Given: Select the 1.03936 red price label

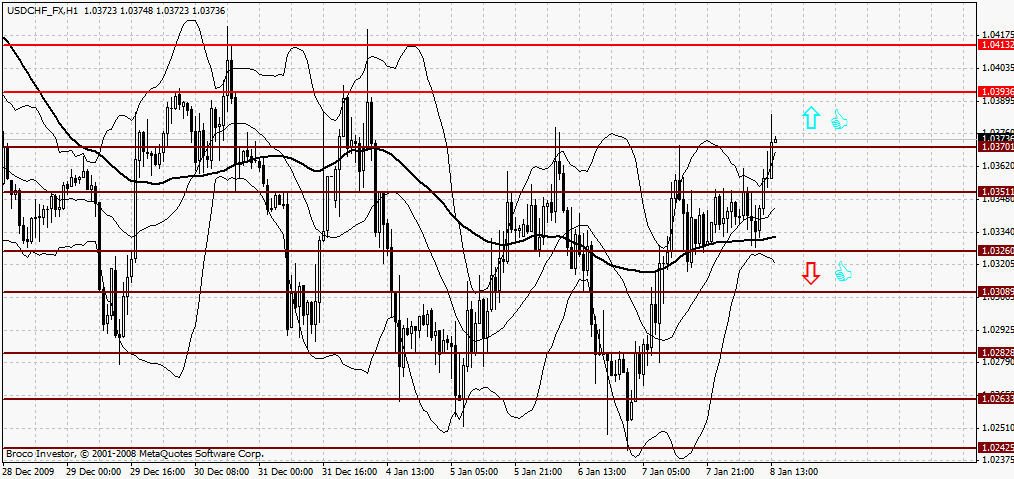Looking at the screenshot, I should (997, 92).
